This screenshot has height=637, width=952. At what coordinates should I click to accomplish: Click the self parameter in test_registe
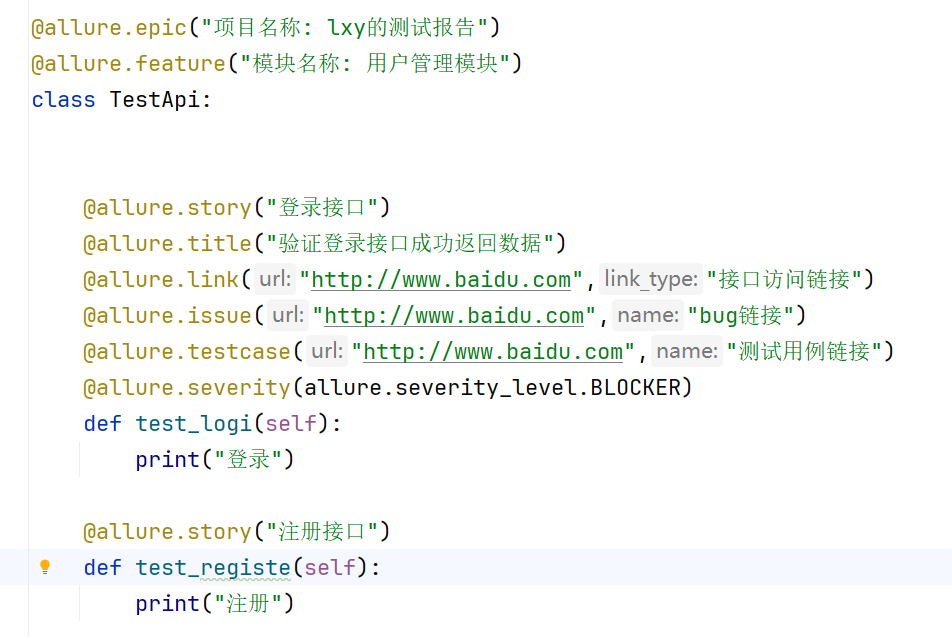click(330, 567)
